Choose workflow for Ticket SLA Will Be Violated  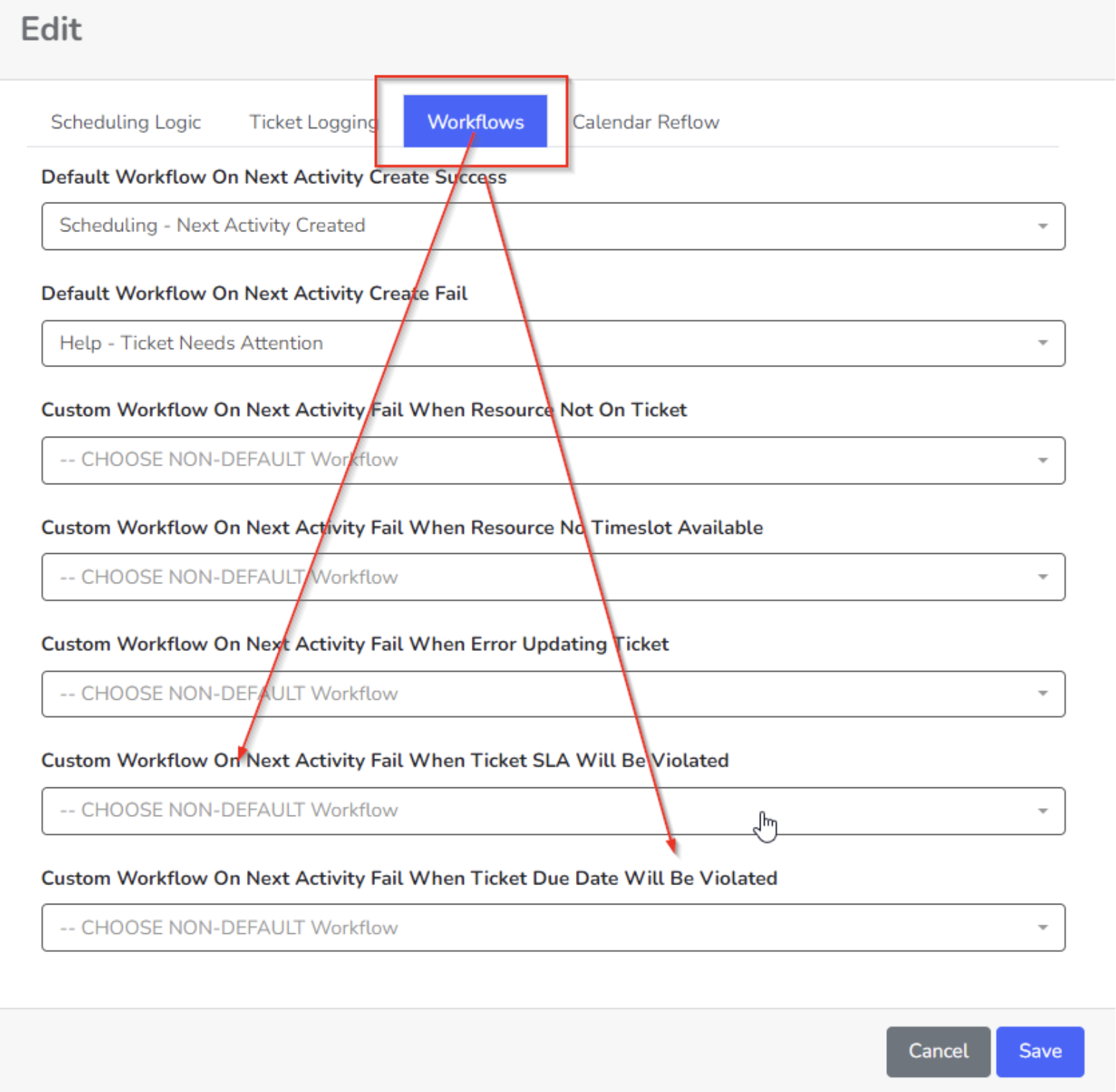[553, 811]
